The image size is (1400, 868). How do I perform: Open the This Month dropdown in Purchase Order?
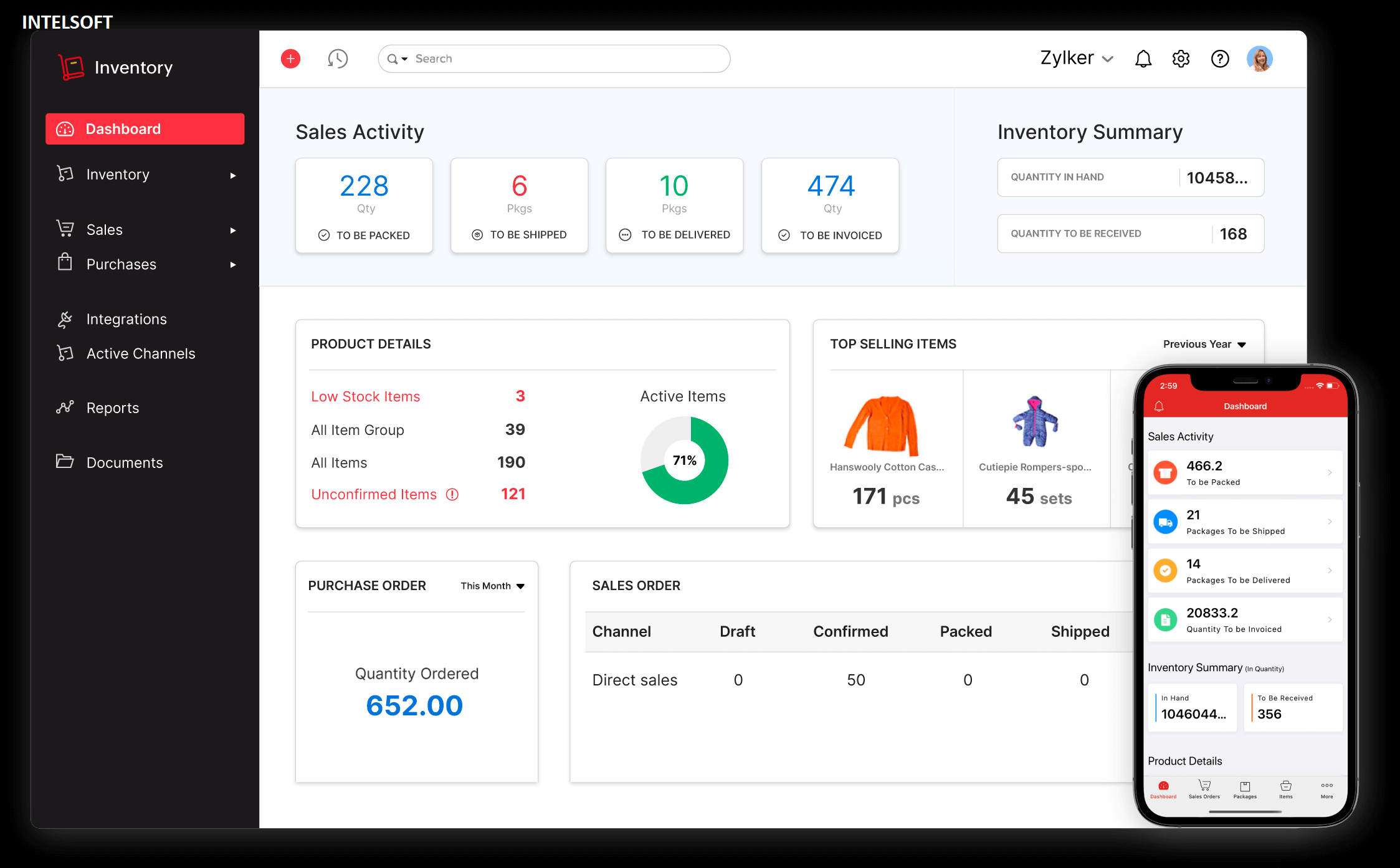click(492, 586)
